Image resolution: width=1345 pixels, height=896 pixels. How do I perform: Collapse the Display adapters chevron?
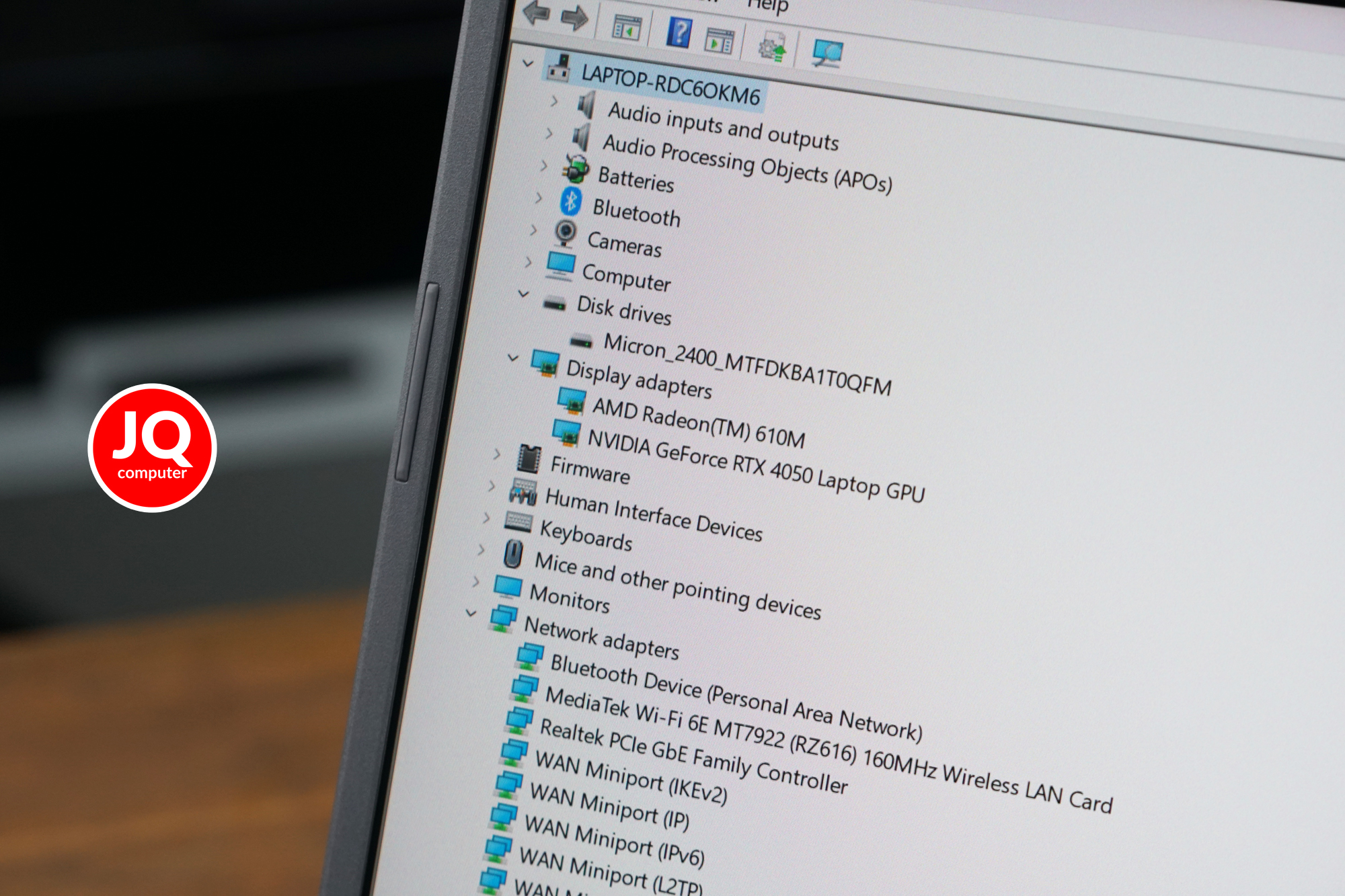coord(513,358)
